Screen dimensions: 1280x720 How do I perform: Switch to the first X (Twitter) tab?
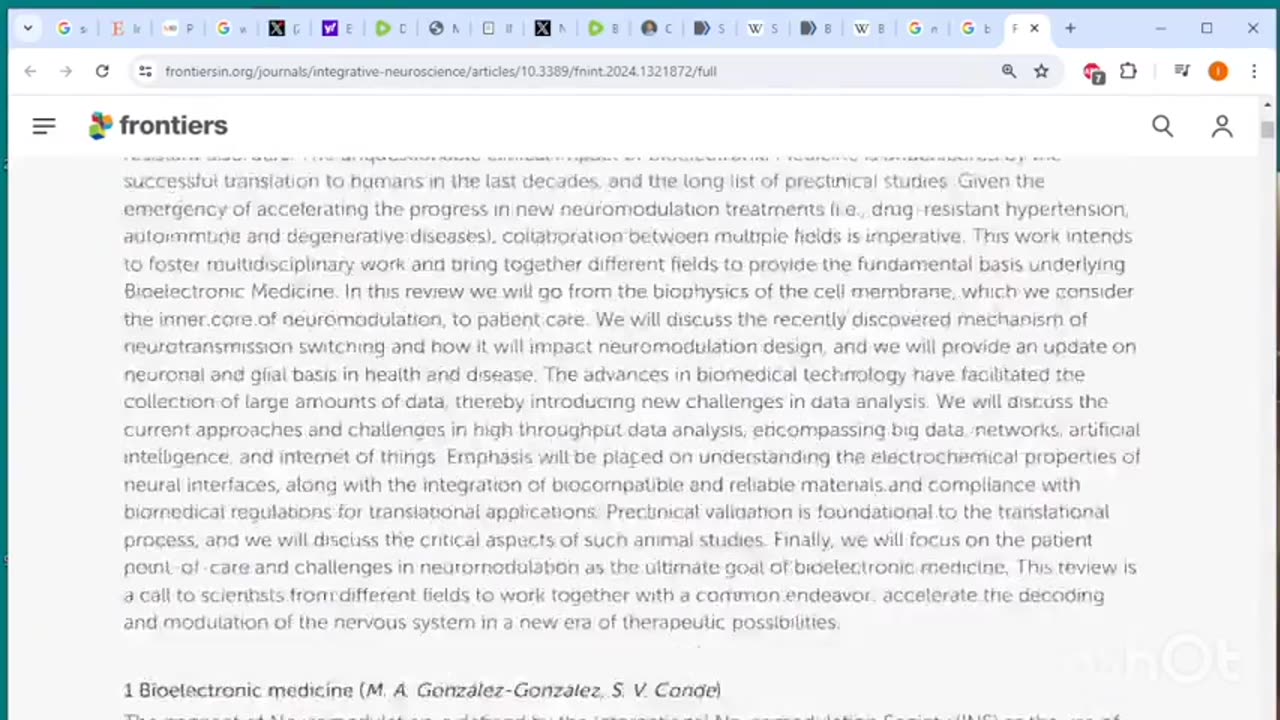283,28
